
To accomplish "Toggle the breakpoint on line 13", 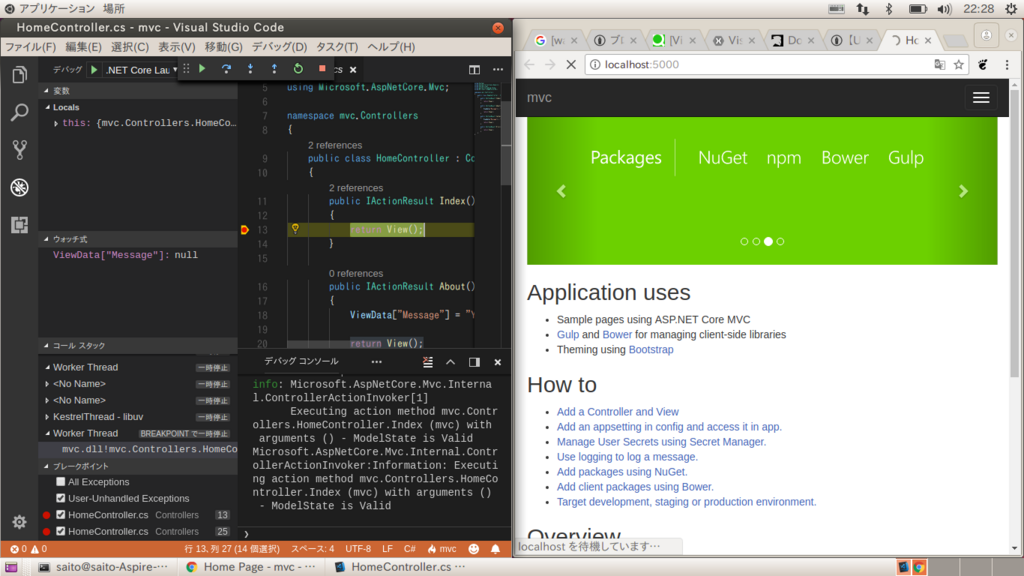I will [x=245, y=230].
